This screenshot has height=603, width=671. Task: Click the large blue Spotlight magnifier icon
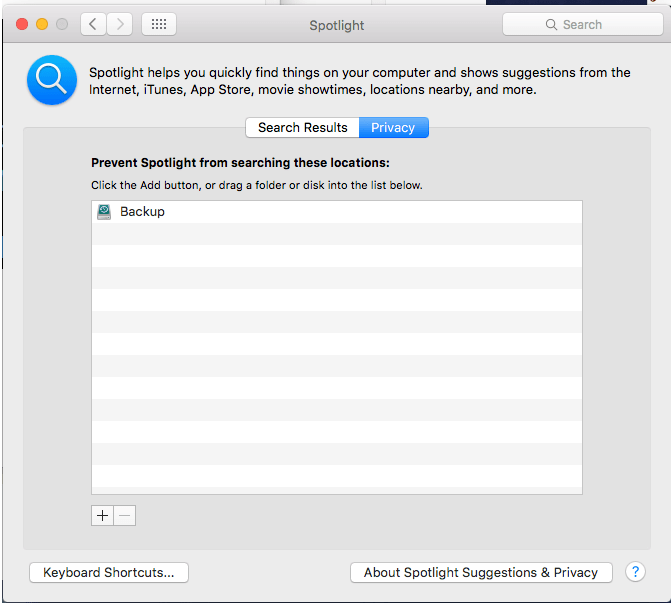(x=52, y=80)
